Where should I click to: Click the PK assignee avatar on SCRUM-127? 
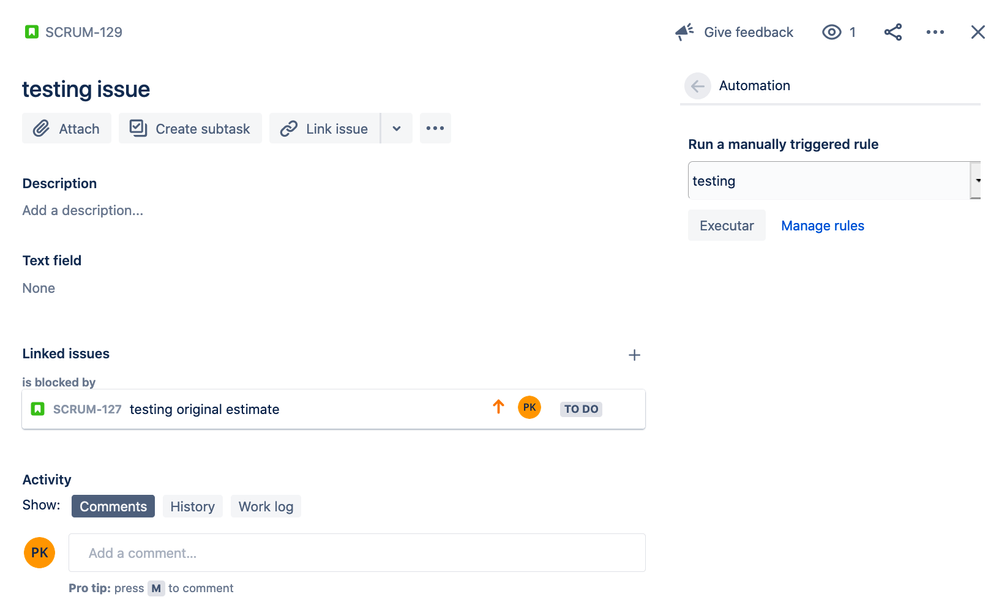[529, 407]
